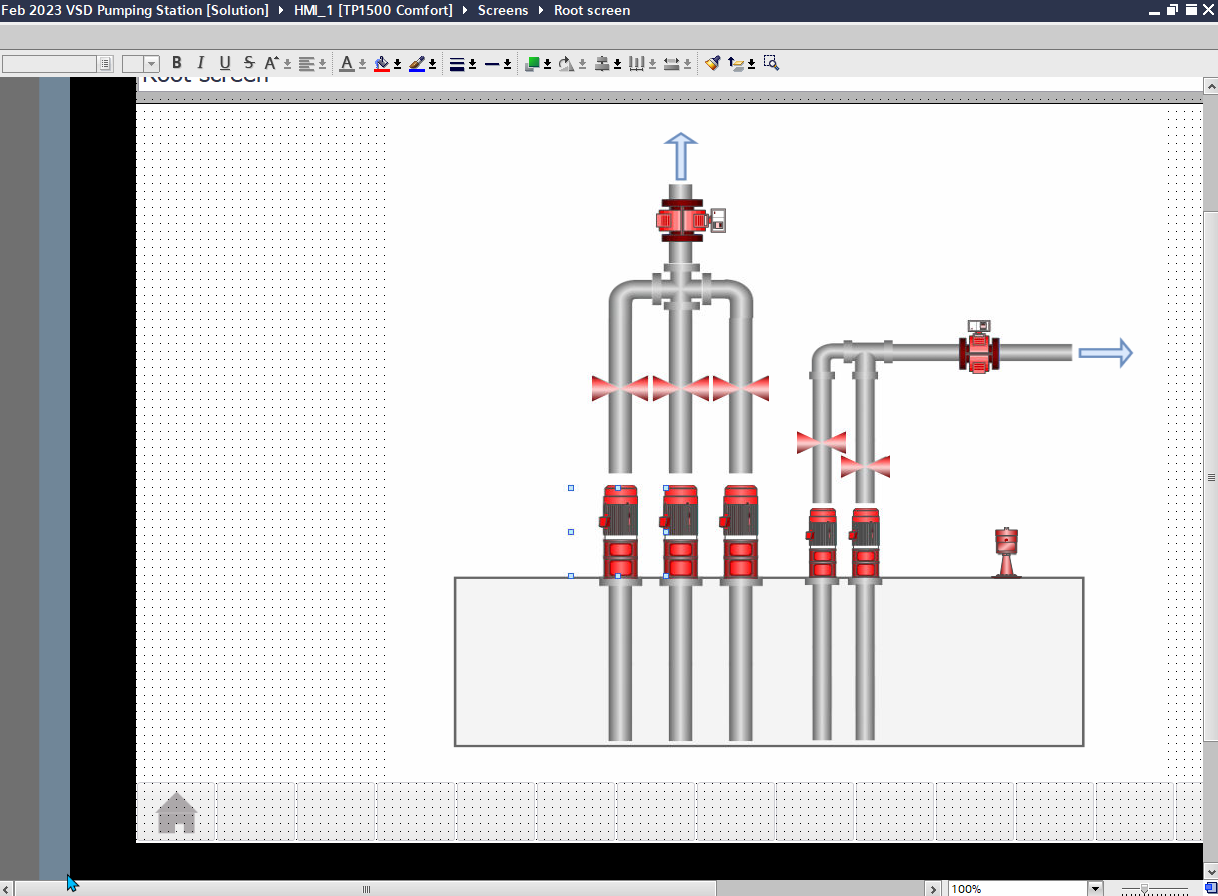
Task: Select the upward flow arrow graphic
Action: pyautogui.click(x=680, y=156)
